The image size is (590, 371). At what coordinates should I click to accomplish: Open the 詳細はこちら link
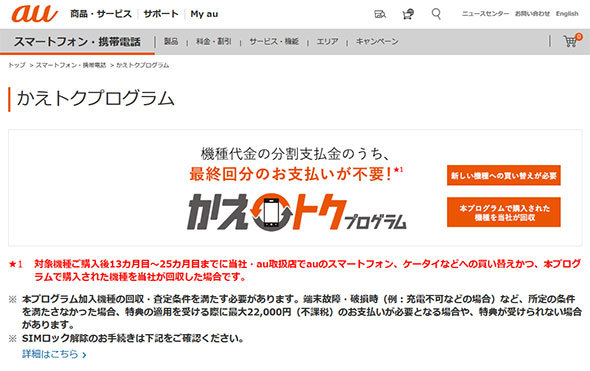coord(54,354)
